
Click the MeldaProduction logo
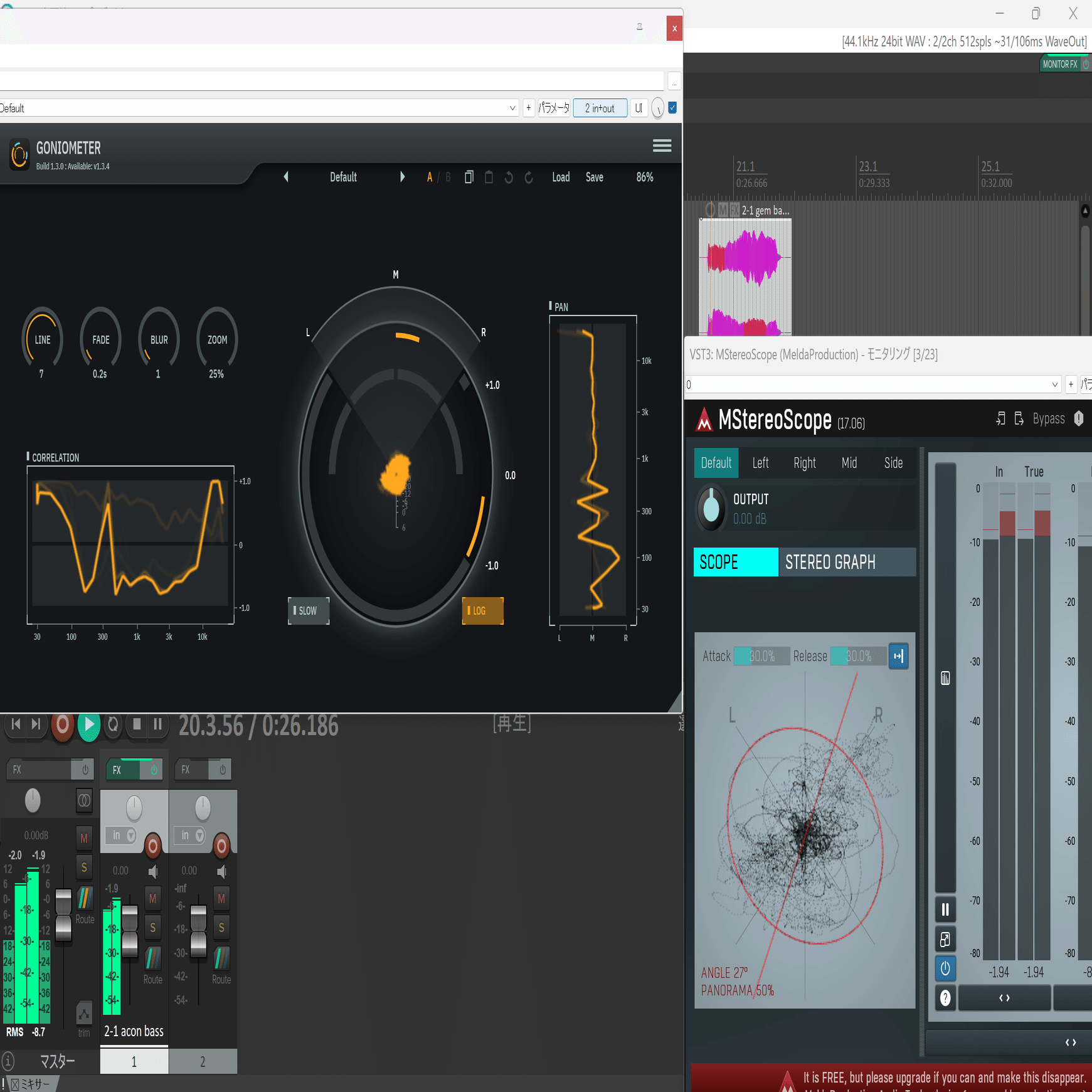pyautogui.click(x=704, y=420)
